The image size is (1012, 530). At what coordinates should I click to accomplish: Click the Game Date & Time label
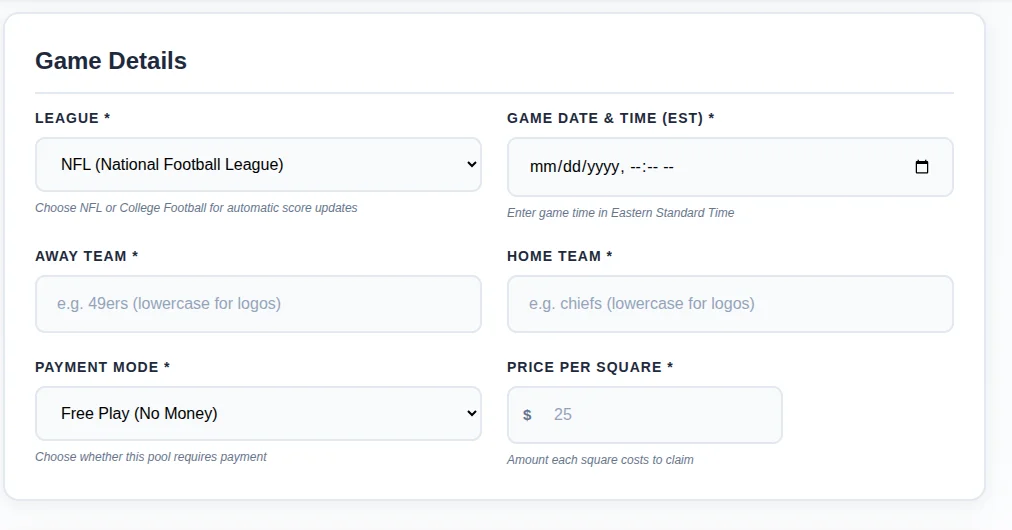pyautogui.click(x=610, y=118)
